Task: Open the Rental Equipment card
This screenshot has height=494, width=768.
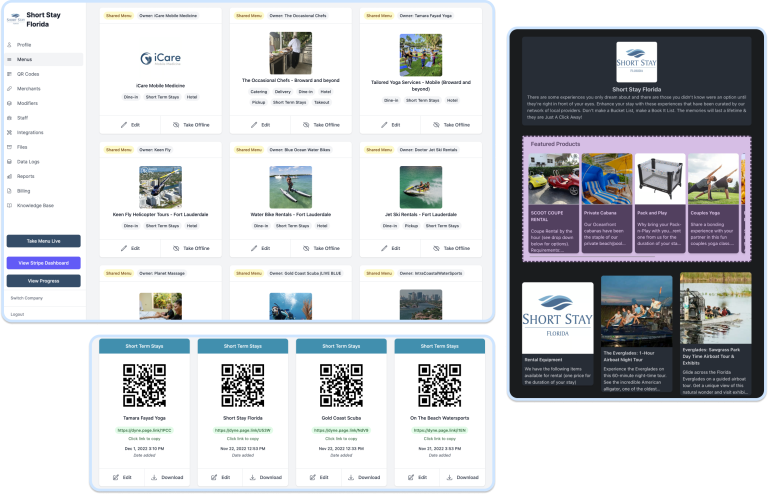Action: tap(557, 334)
